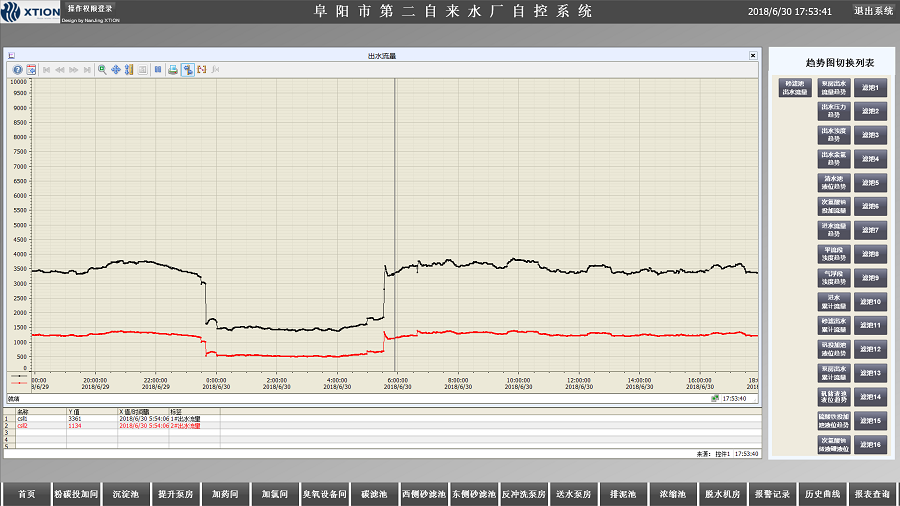
Task: Open 历史曲线 history curves page
Action: [822, 494]
